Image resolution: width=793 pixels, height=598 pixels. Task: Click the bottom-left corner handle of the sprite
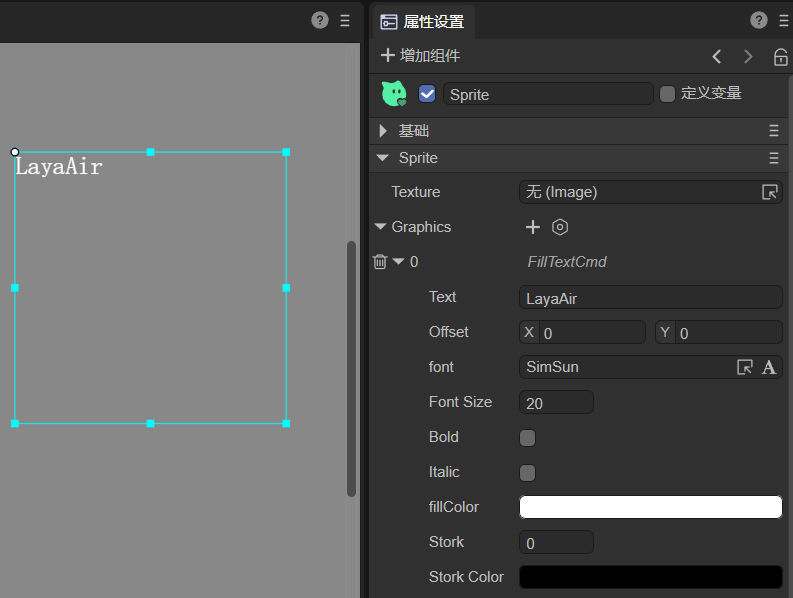pos(15,423)
